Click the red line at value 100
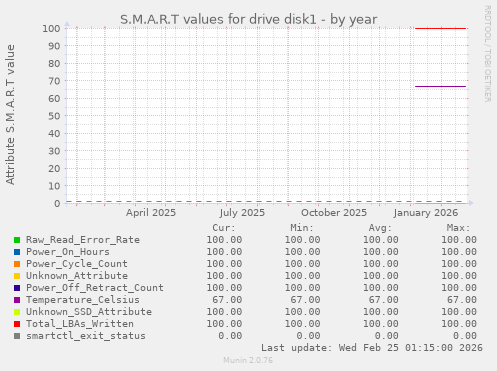 [x=440, y=28]
